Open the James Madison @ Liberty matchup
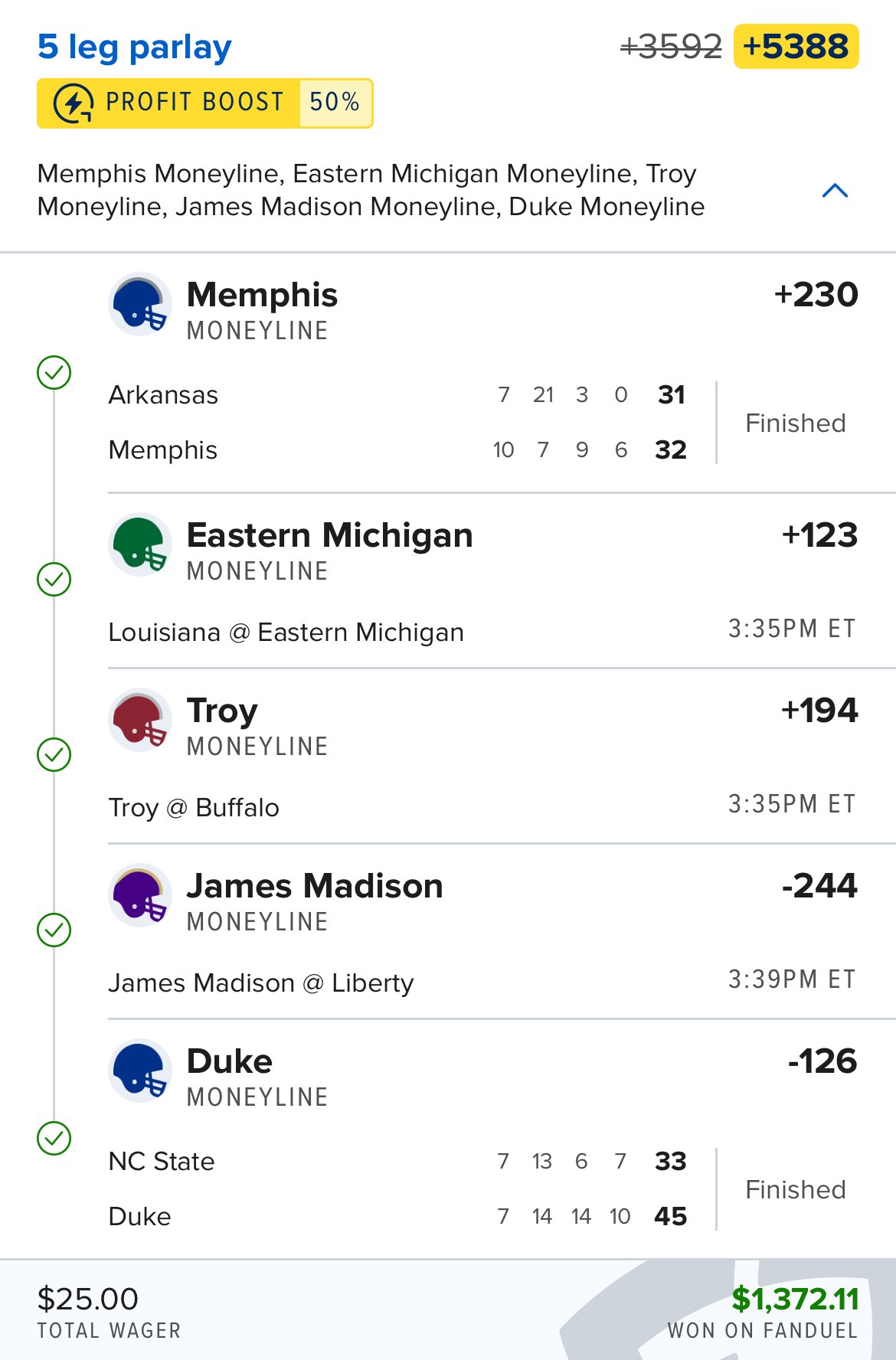896x1360 pixels. click(260, 983)
